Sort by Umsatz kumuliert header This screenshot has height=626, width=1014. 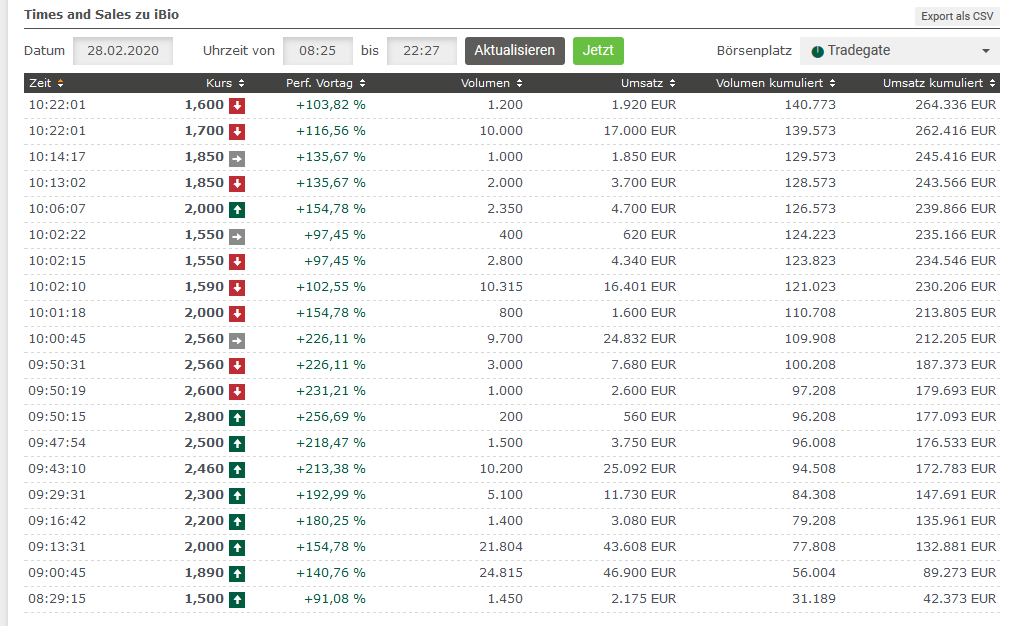point(939,83)
